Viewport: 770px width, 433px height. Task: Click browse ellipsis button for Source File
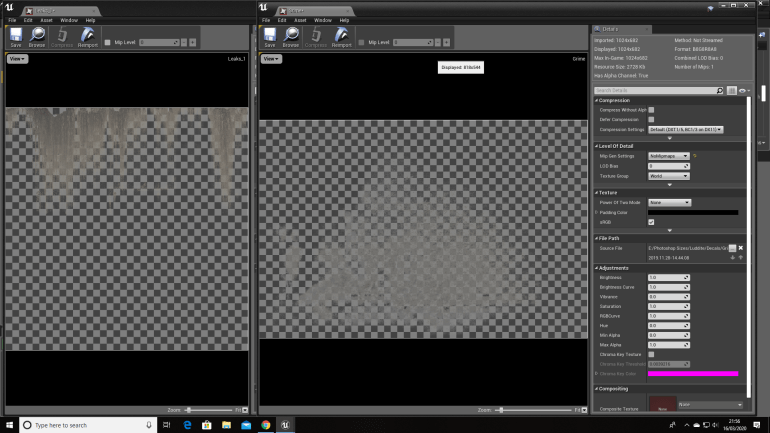coord(732,248)
